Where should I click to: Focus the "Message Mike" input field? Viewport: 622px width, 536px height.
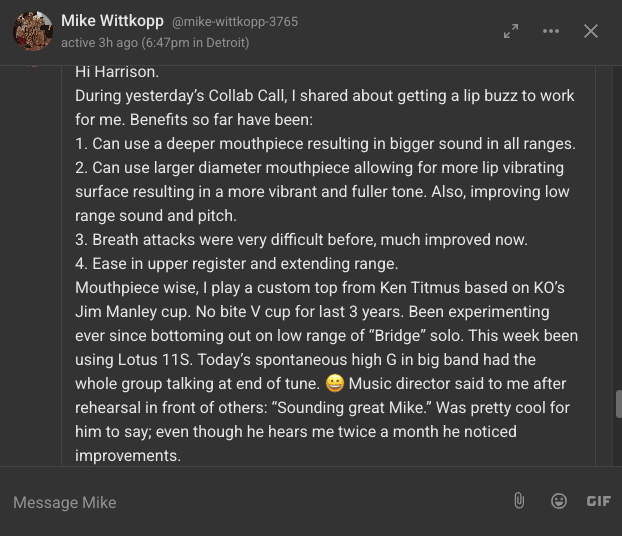(x=250, y=502)
